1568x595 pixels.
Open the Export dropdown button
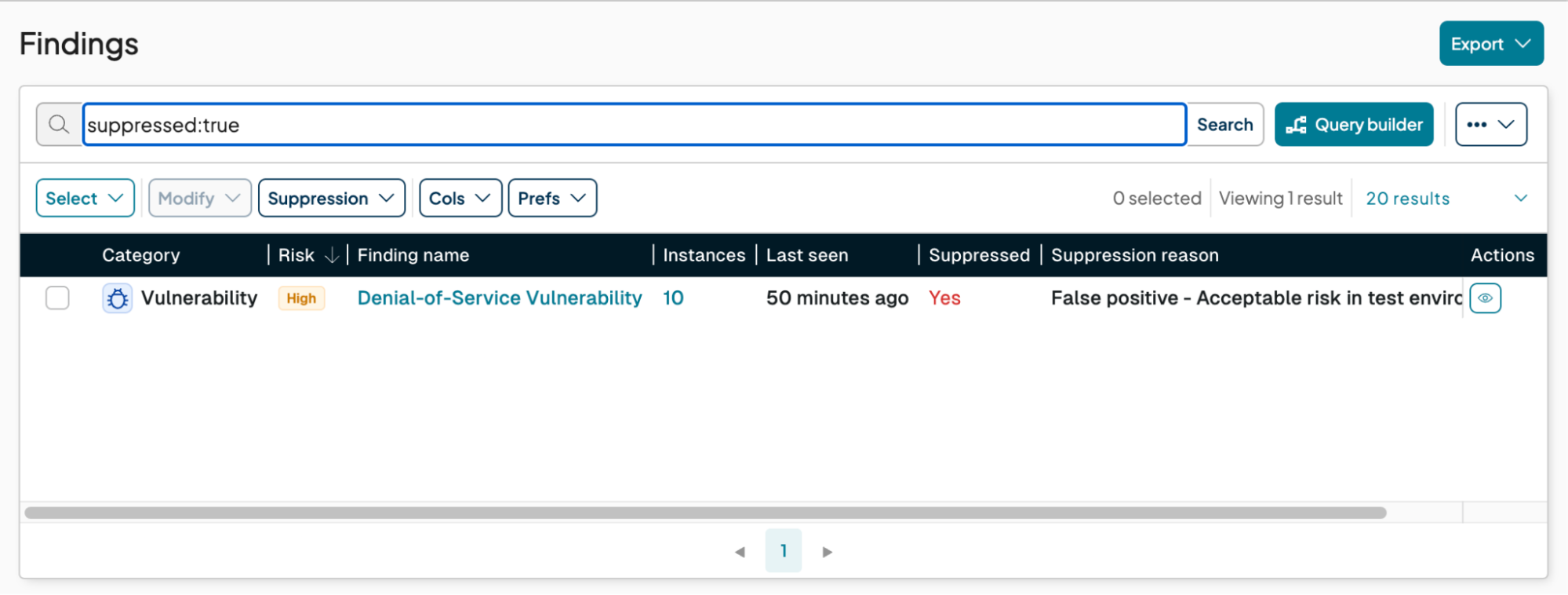[x=1490, y=44]
